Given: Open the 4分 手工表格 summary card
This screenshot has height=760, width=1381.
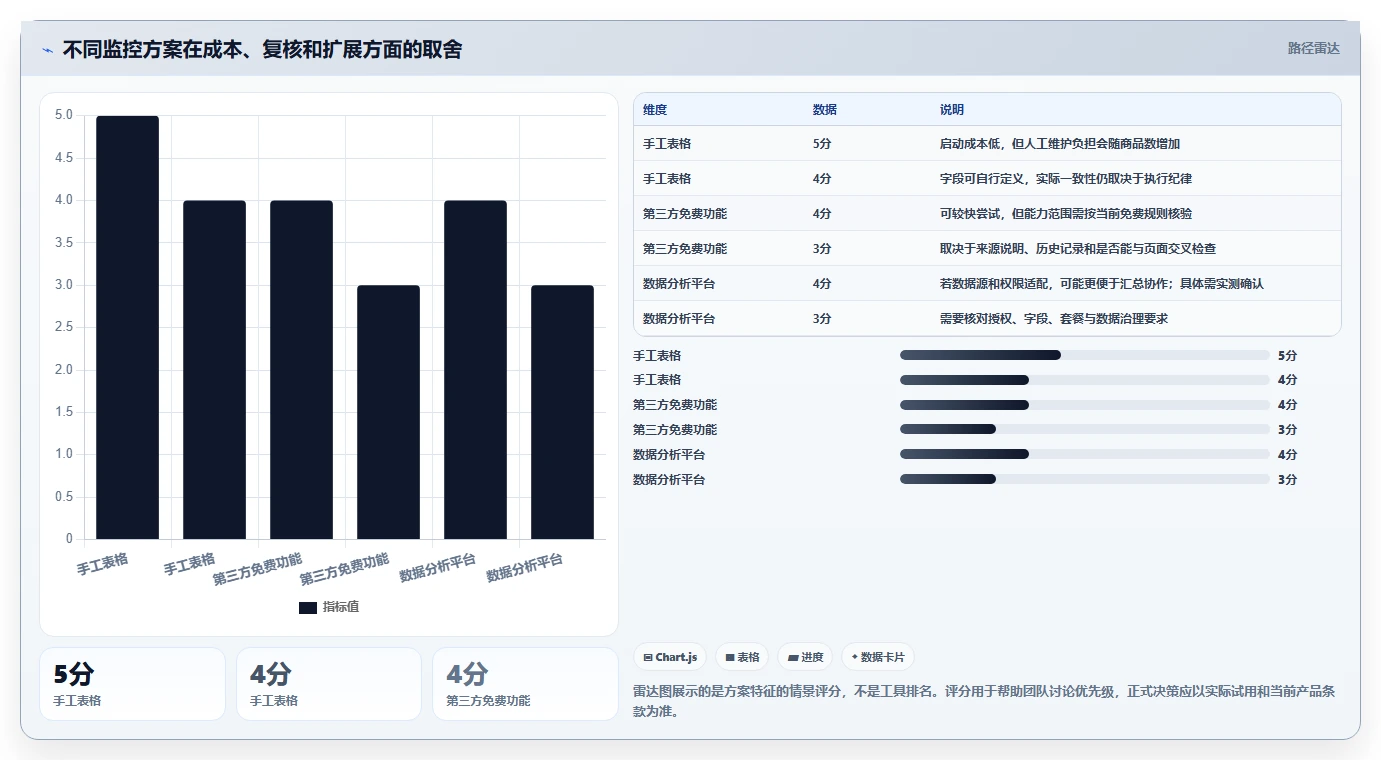Looking at the screenshot, I should coord(329,684).
